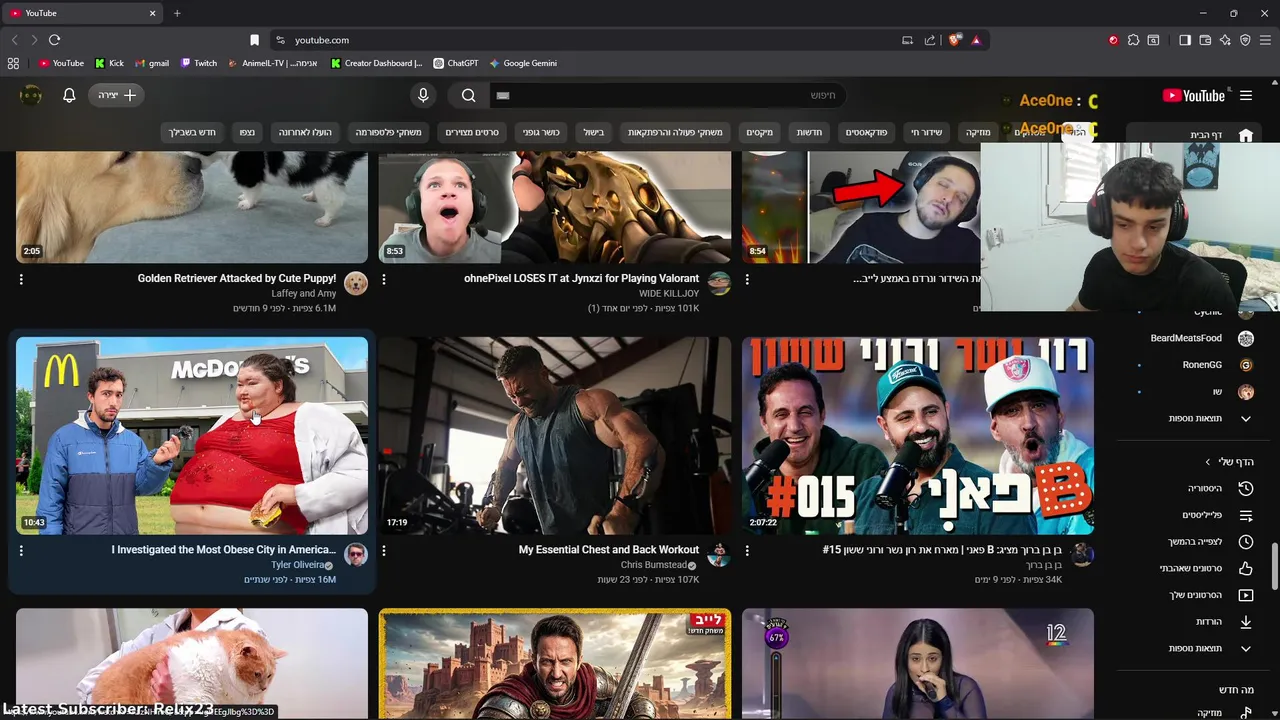Image resolution: width=1280 pixels, height=720 pixels.
Task: Play the McDonald's obese city thumbnail
Action: [192, 435]
